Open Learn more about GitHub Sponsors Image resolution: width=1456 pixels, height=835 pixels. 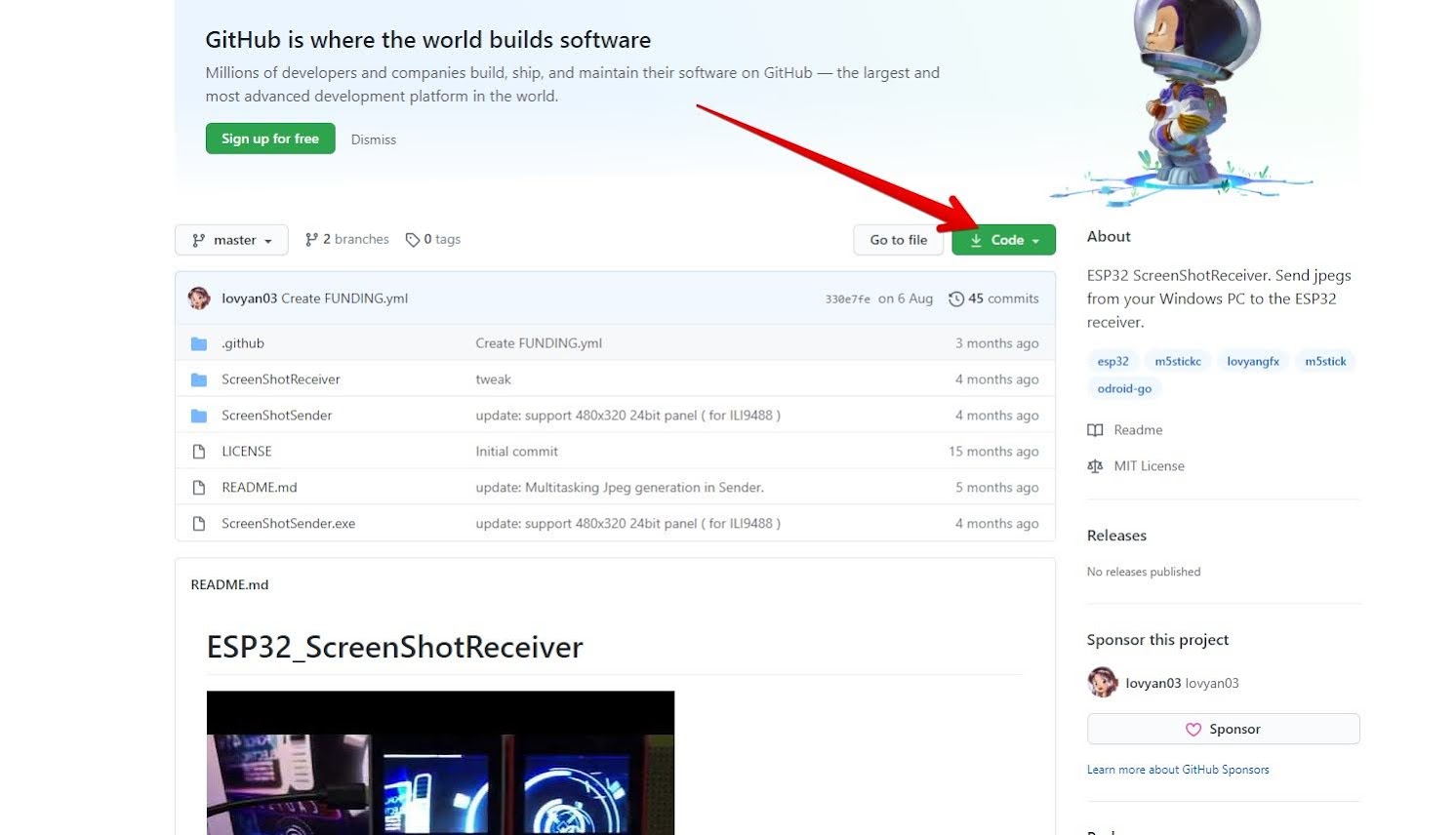tap(1178, 770)
